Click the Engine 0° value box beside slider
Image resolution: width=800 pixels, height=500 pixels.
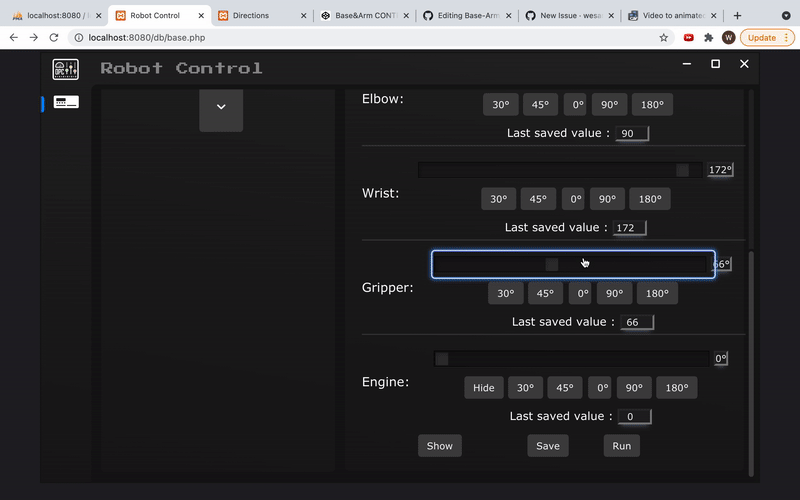click(721, 358)
